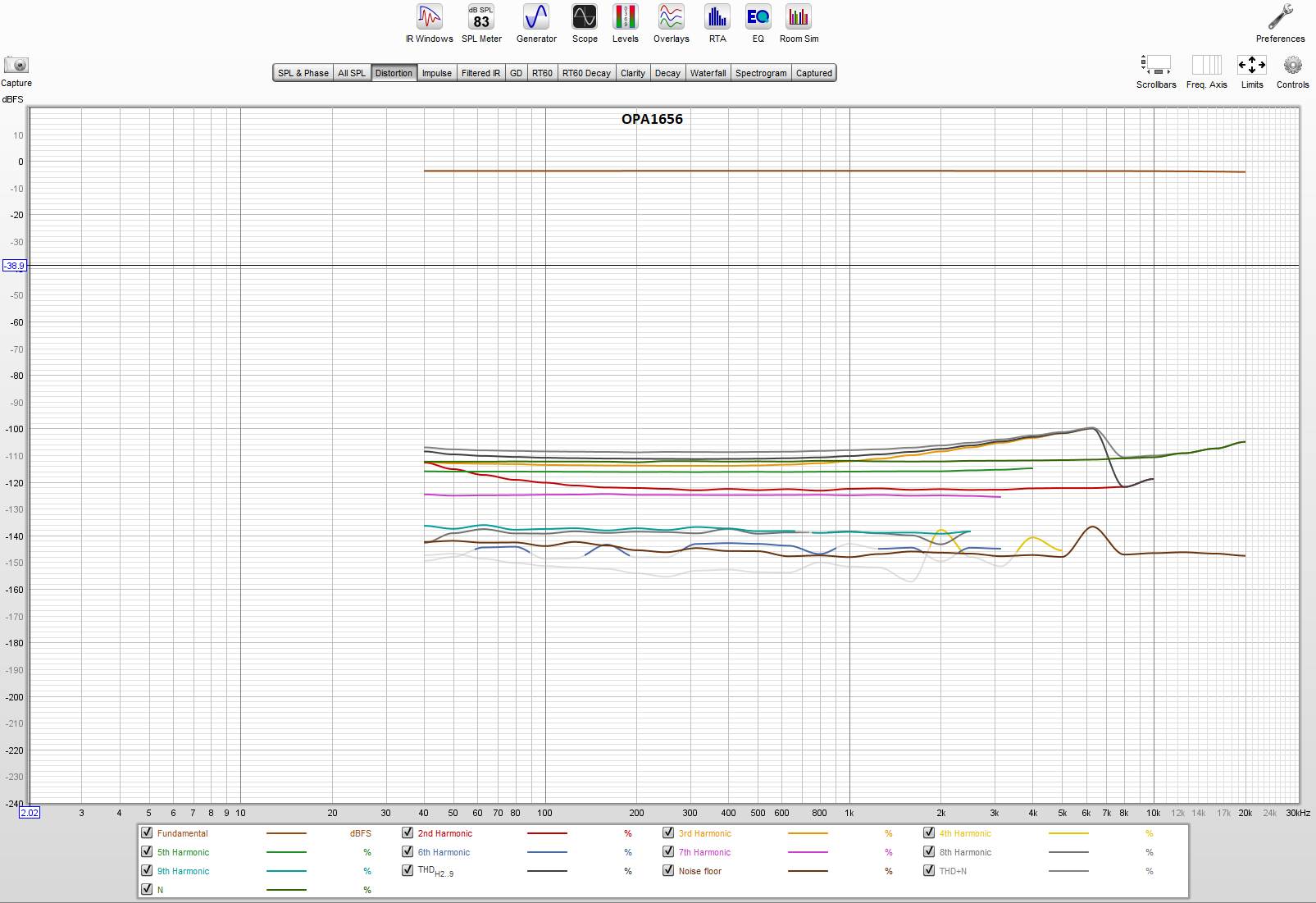Click the dBFS axis unit label
This screenshot has height=903, width=1316.
pos(12,99)
